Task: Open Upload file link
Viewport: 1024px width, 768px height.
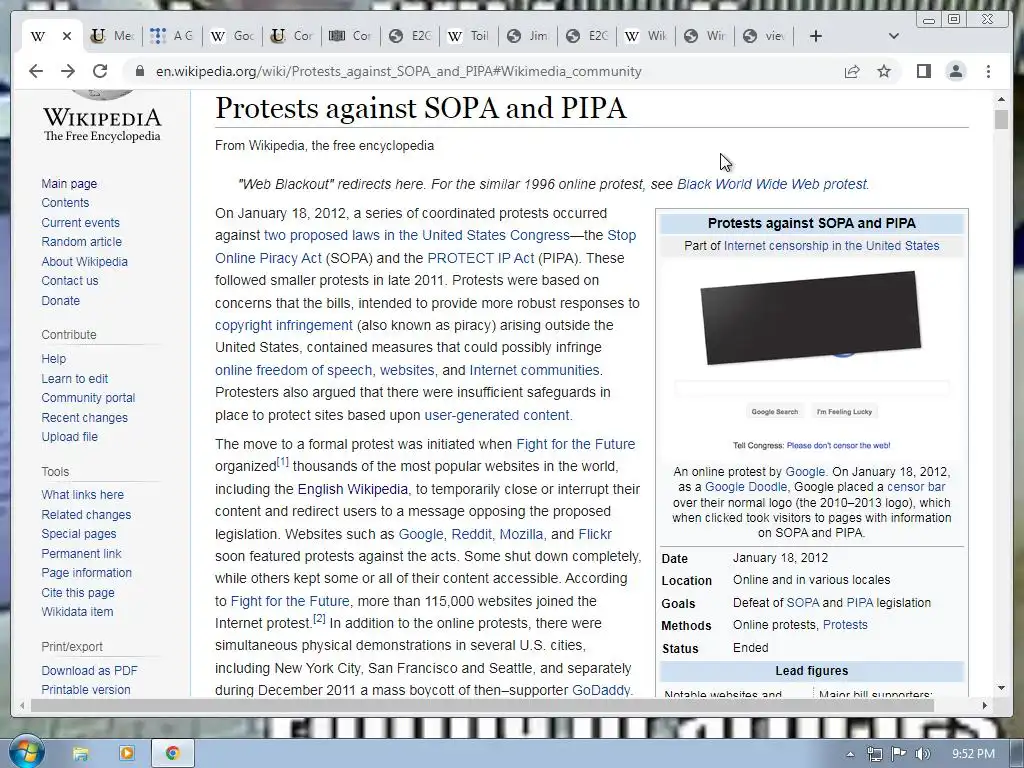Action: click(69, 437)
